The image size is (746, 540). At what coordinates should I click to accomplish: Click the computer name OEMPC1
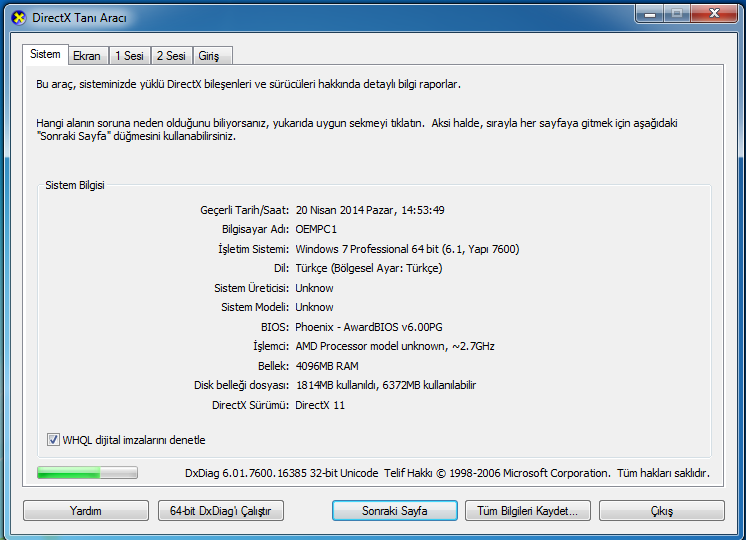[316, 229]
